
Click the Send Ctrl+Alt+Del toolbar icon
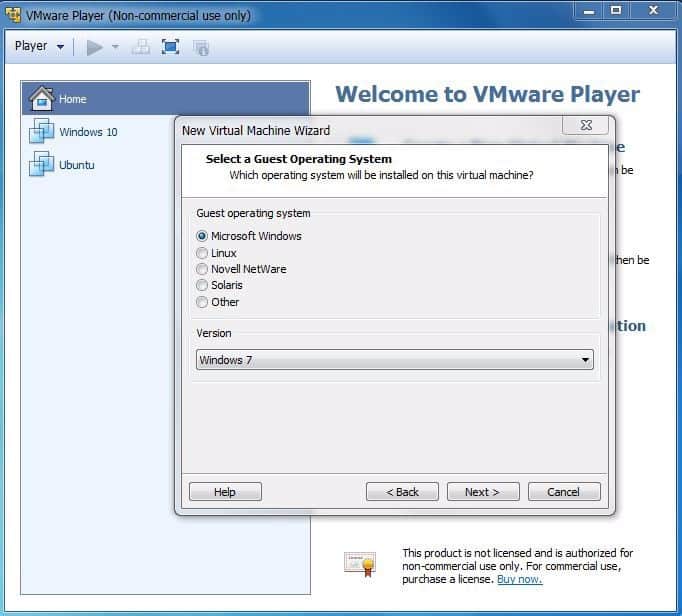tap(141, 47)
